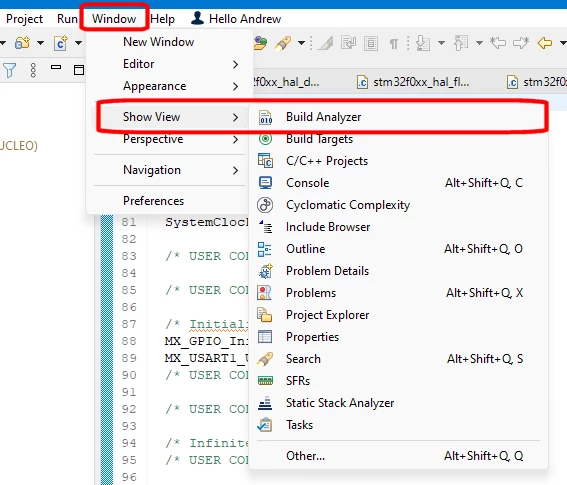Screen dimensions: 567x485
Task: Click the yellow back navigation arrow
Action: pyautogui.click(x=545, y=43)
